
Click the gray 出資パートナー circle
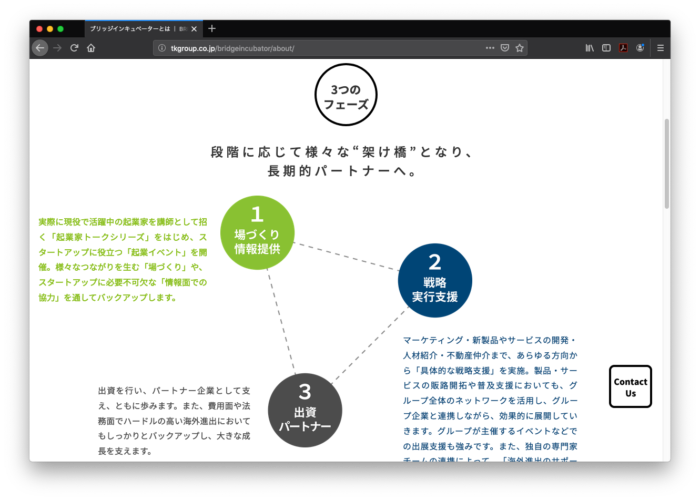305,410
